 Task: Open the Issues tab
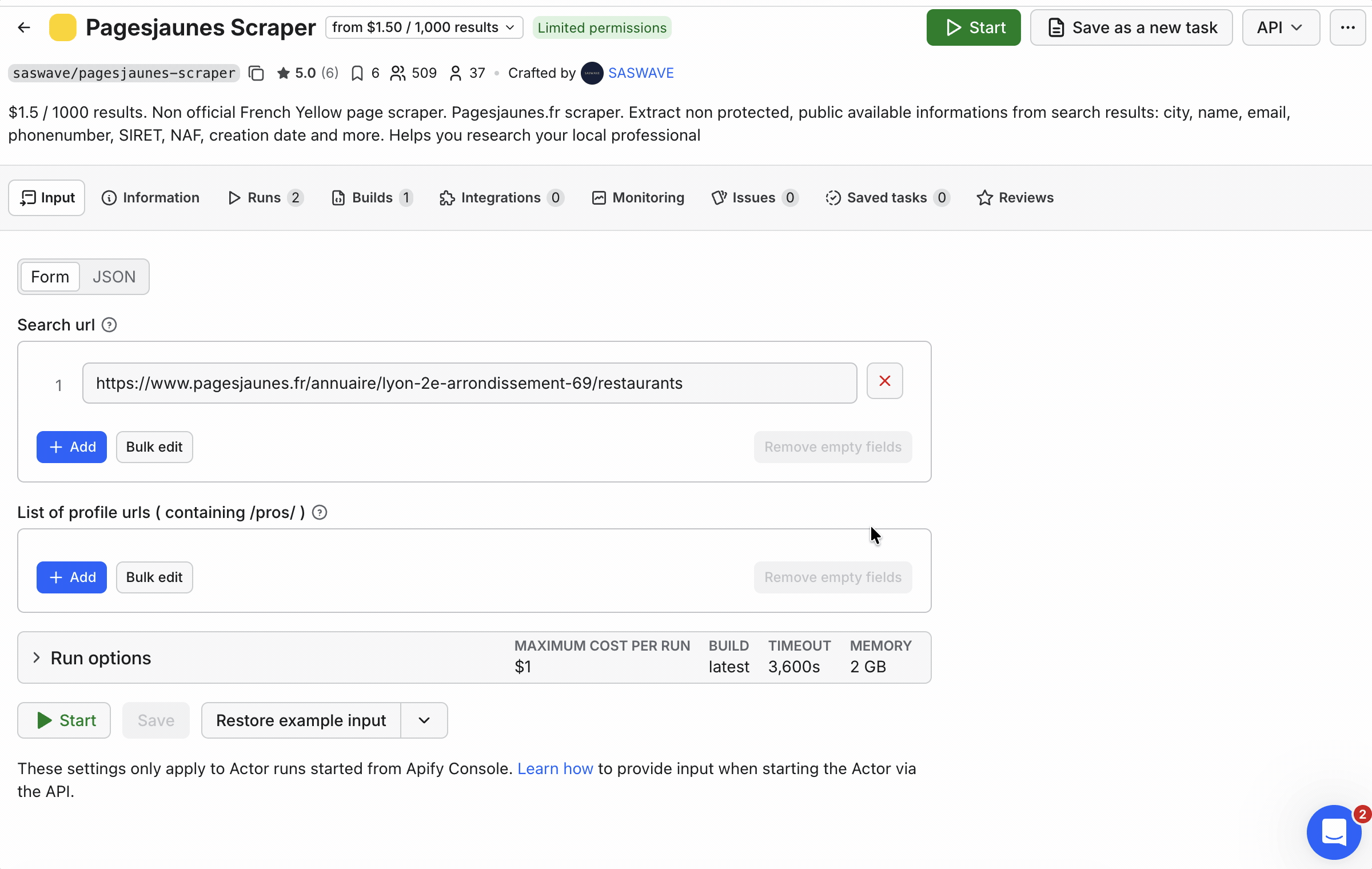[x=755, y=198]
